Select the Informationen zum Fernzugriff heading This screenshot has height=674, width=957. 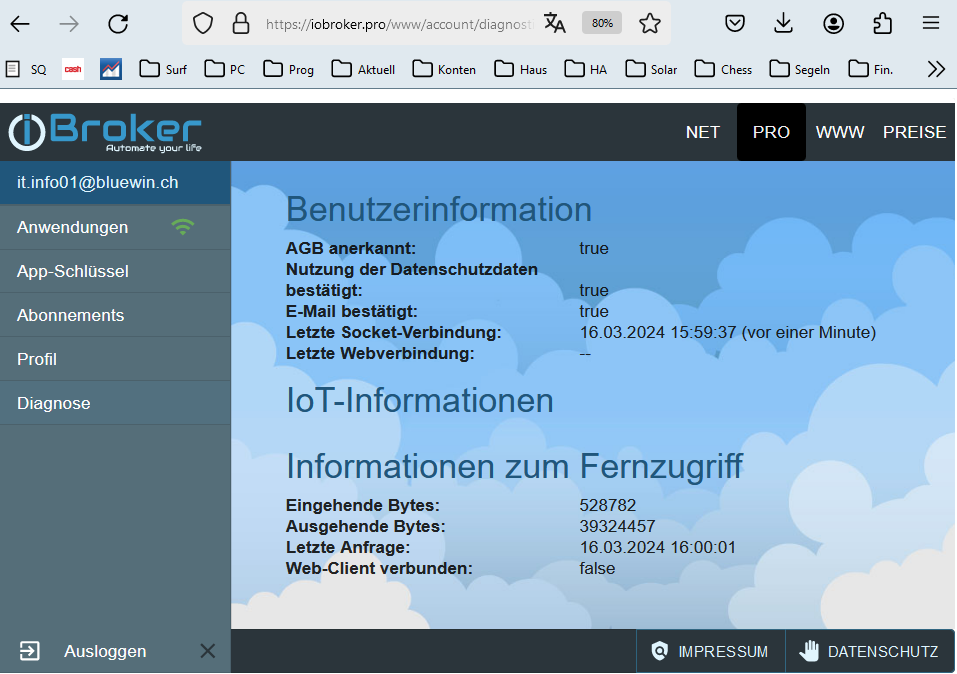point(515,466)
